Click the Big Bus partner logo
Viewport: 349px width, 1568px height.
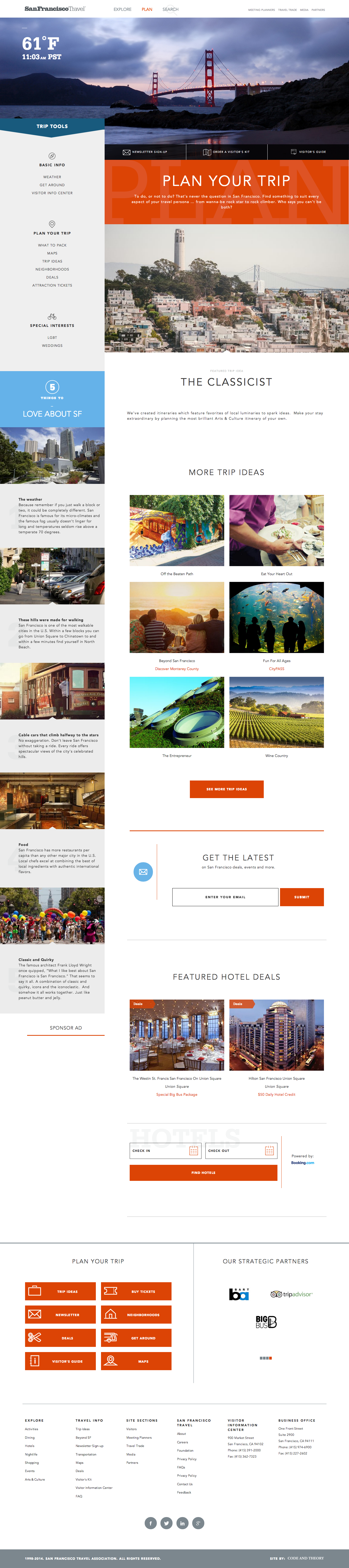266,1322
